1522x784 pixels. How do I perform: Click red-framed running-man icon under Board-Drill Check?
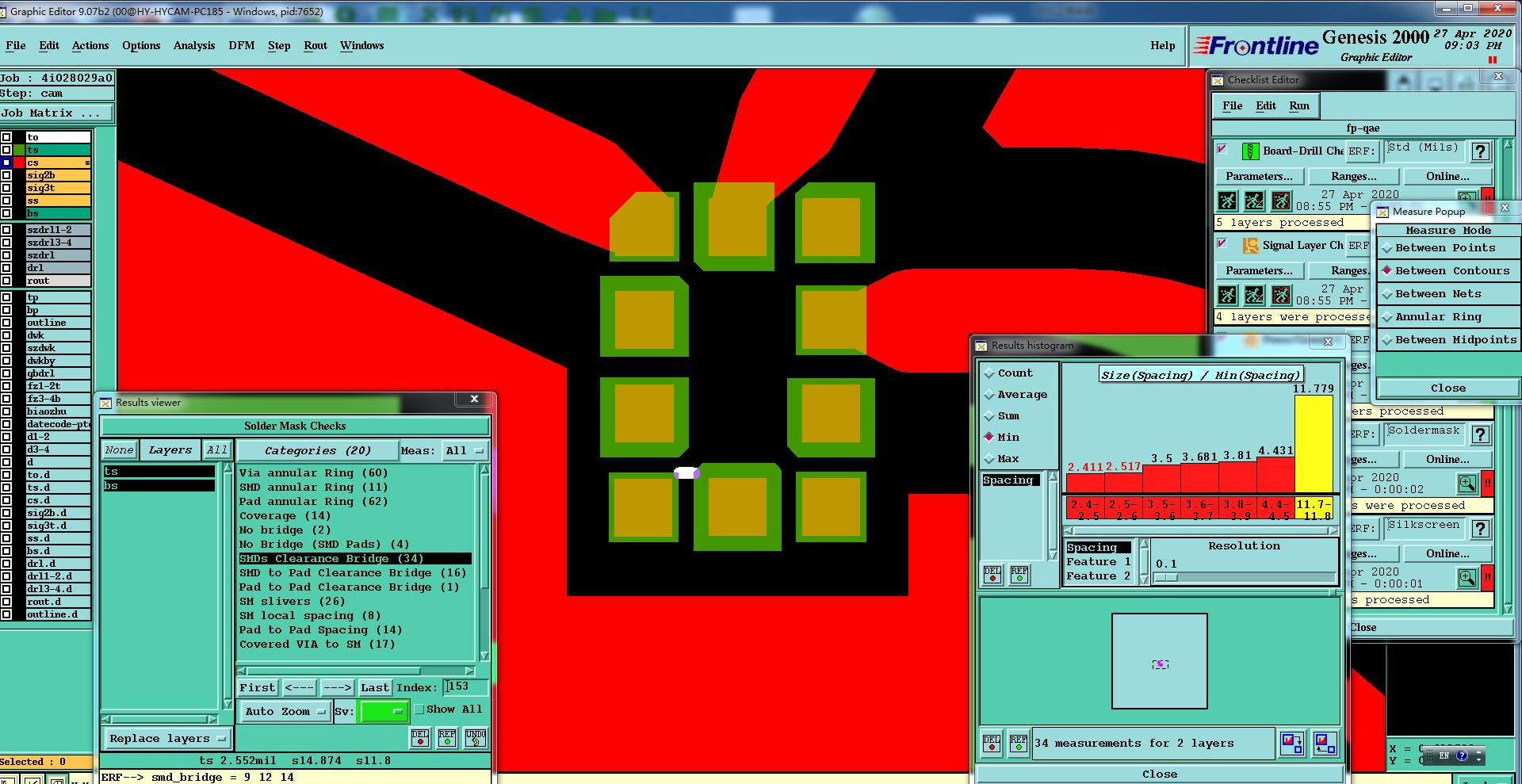[x=1281, y=201]
